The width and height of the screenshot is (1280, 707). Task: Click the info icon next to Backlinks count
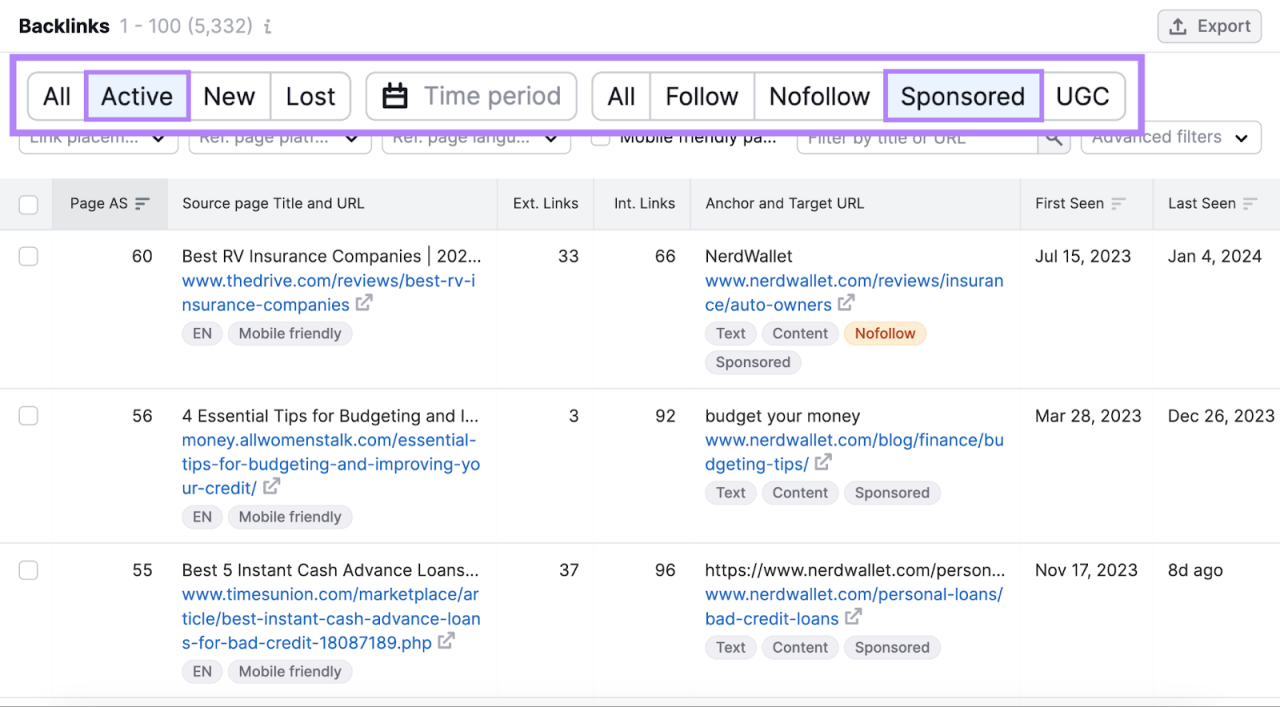pos(267,27)
